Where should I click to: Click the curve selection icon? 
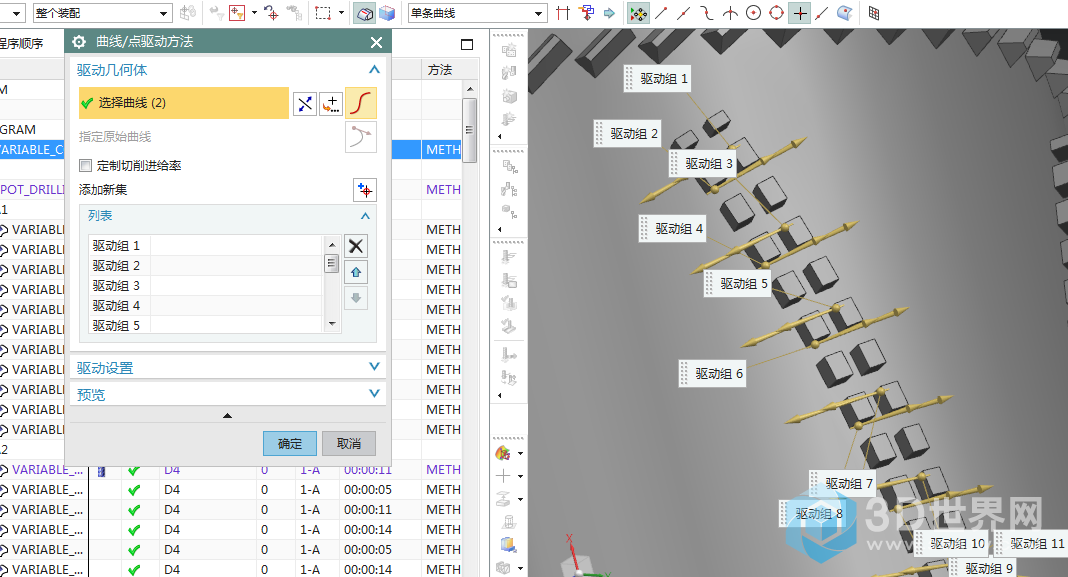tap(361, 103)
